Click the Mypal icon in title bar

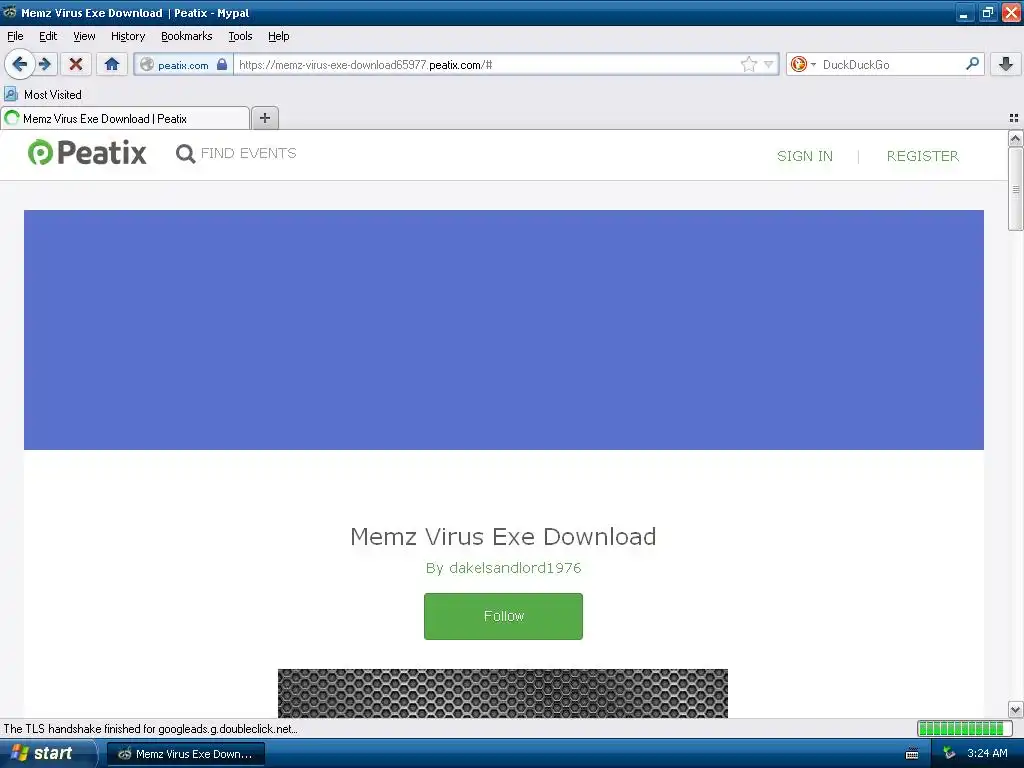pos(9,12)
